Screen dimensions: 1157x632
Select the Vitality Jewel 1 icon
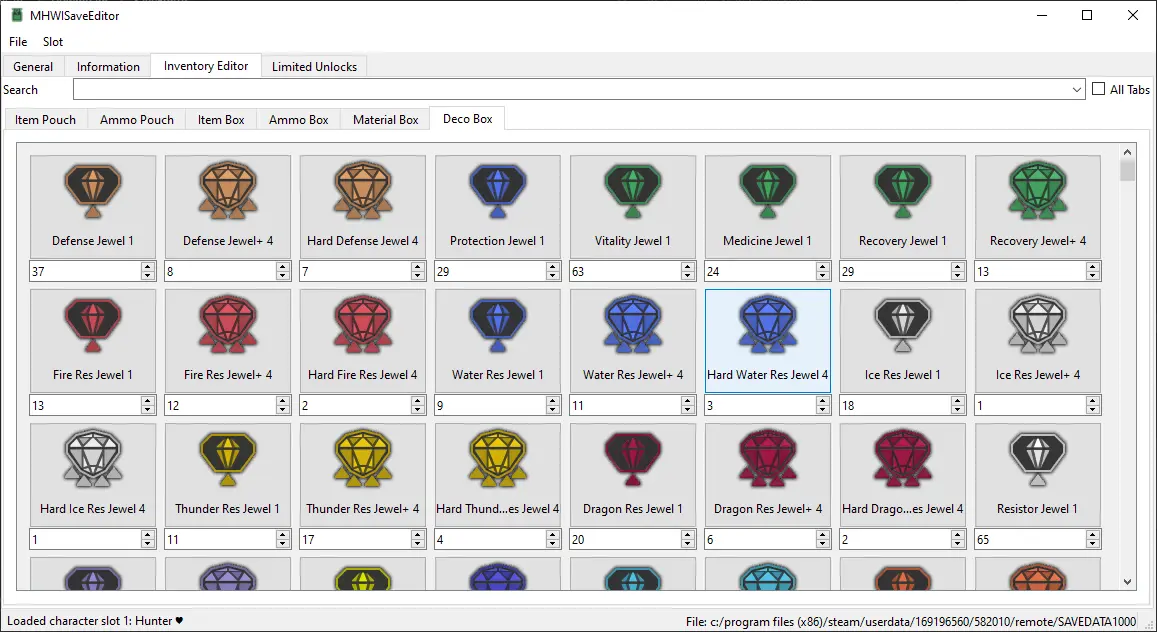coord(633,190)
